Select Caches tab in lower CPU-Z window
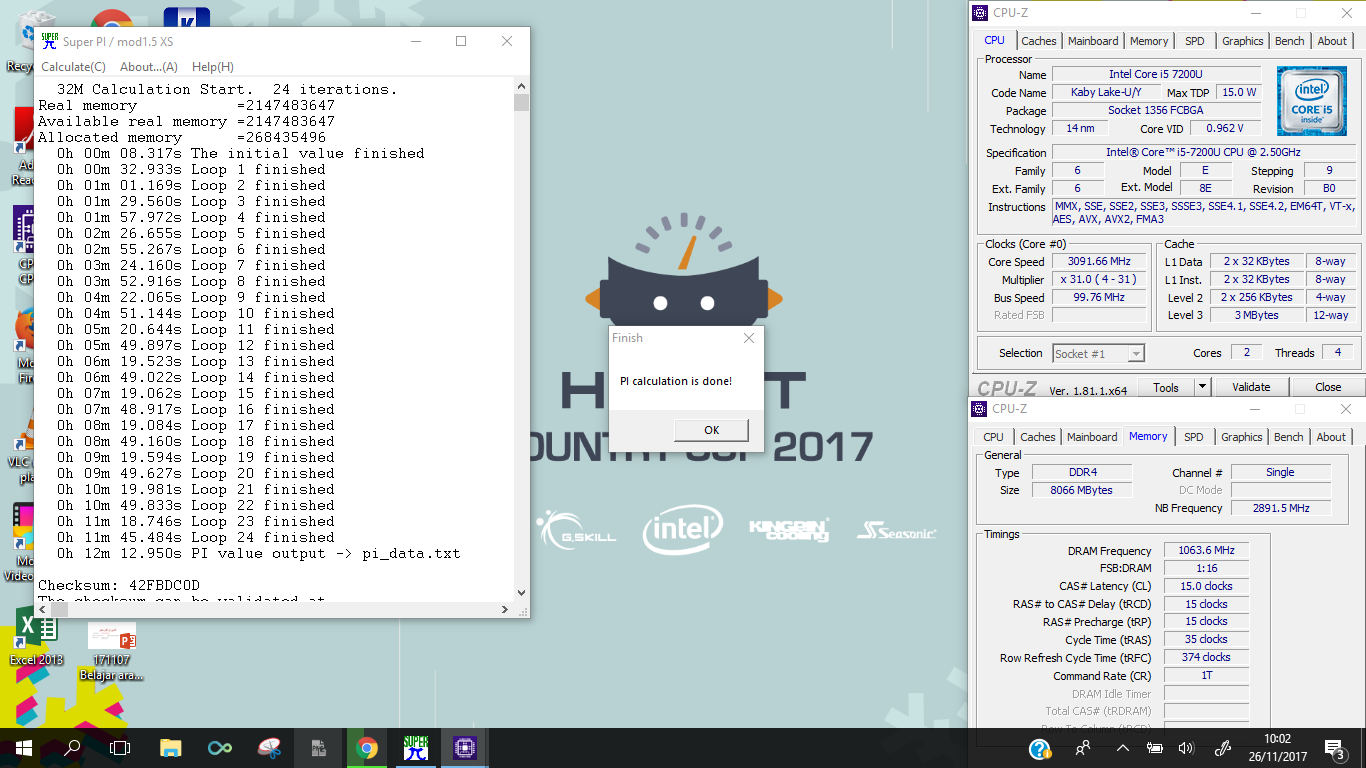Screen dimensions: 1366x768 (1038, 437)
